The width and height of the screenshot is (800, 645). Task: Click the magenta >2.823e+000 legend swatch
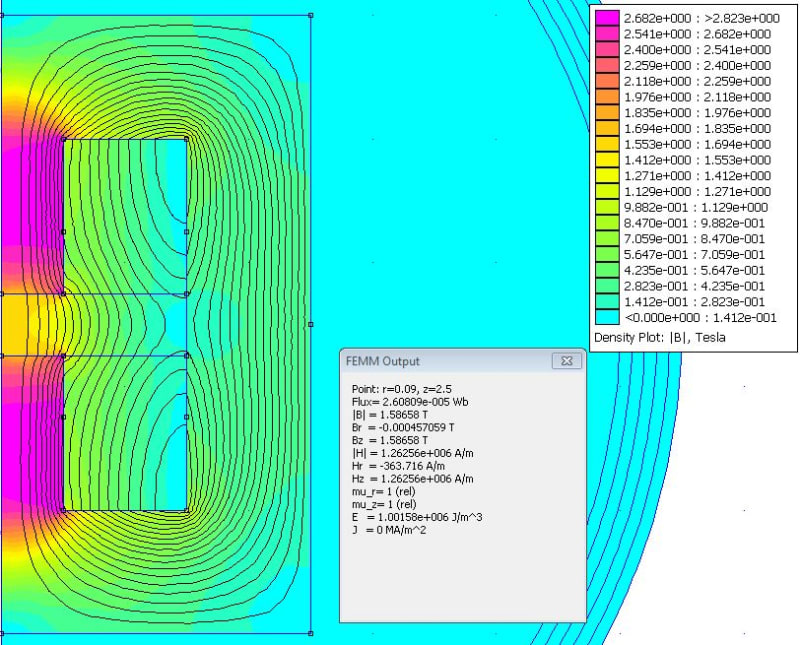(x=607, y=18)
